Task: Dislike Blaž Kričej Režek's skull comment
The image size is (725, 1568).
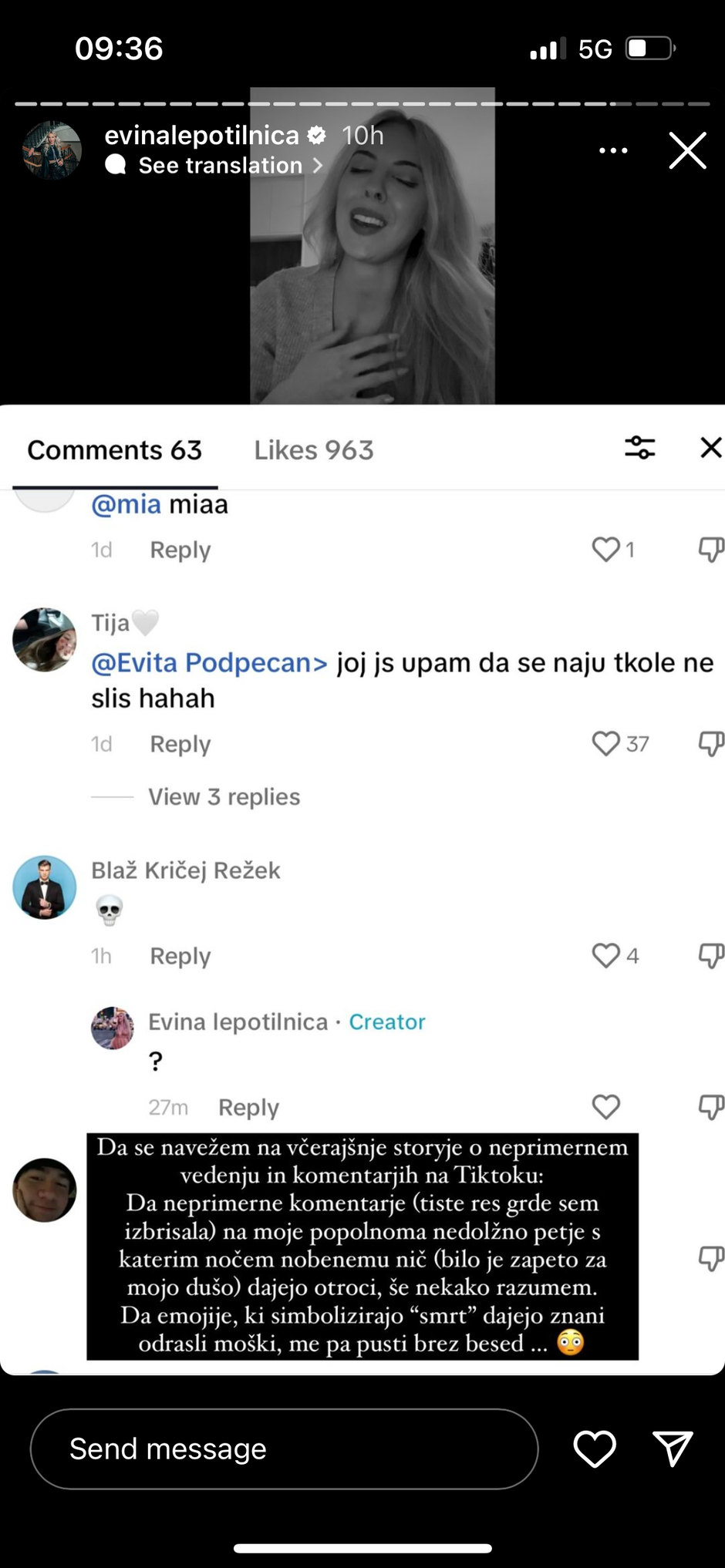Action: (710, 956)
